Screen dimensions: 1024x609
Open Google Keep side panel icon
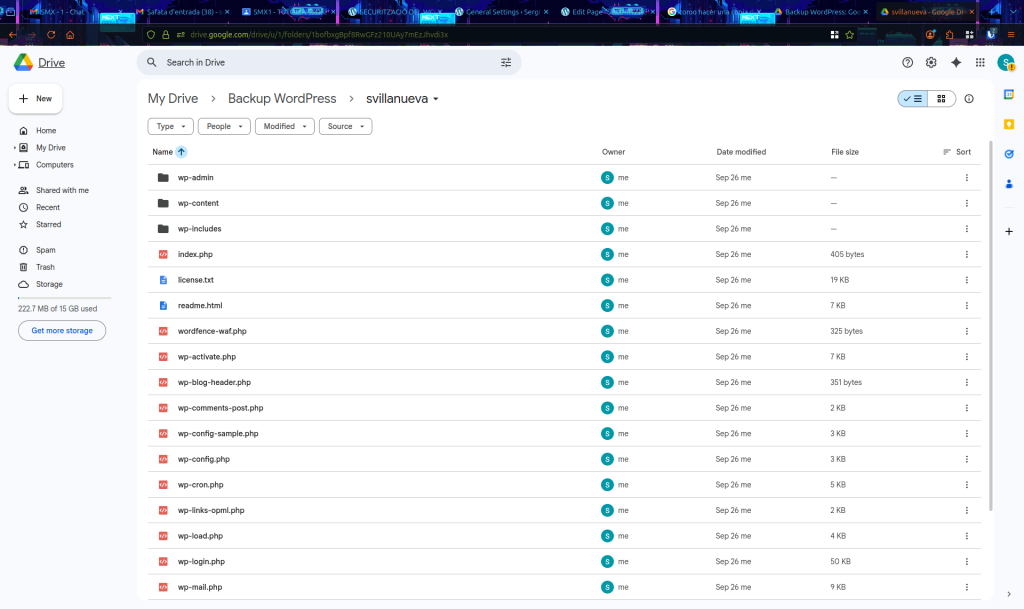click(x=1009, y=124)
